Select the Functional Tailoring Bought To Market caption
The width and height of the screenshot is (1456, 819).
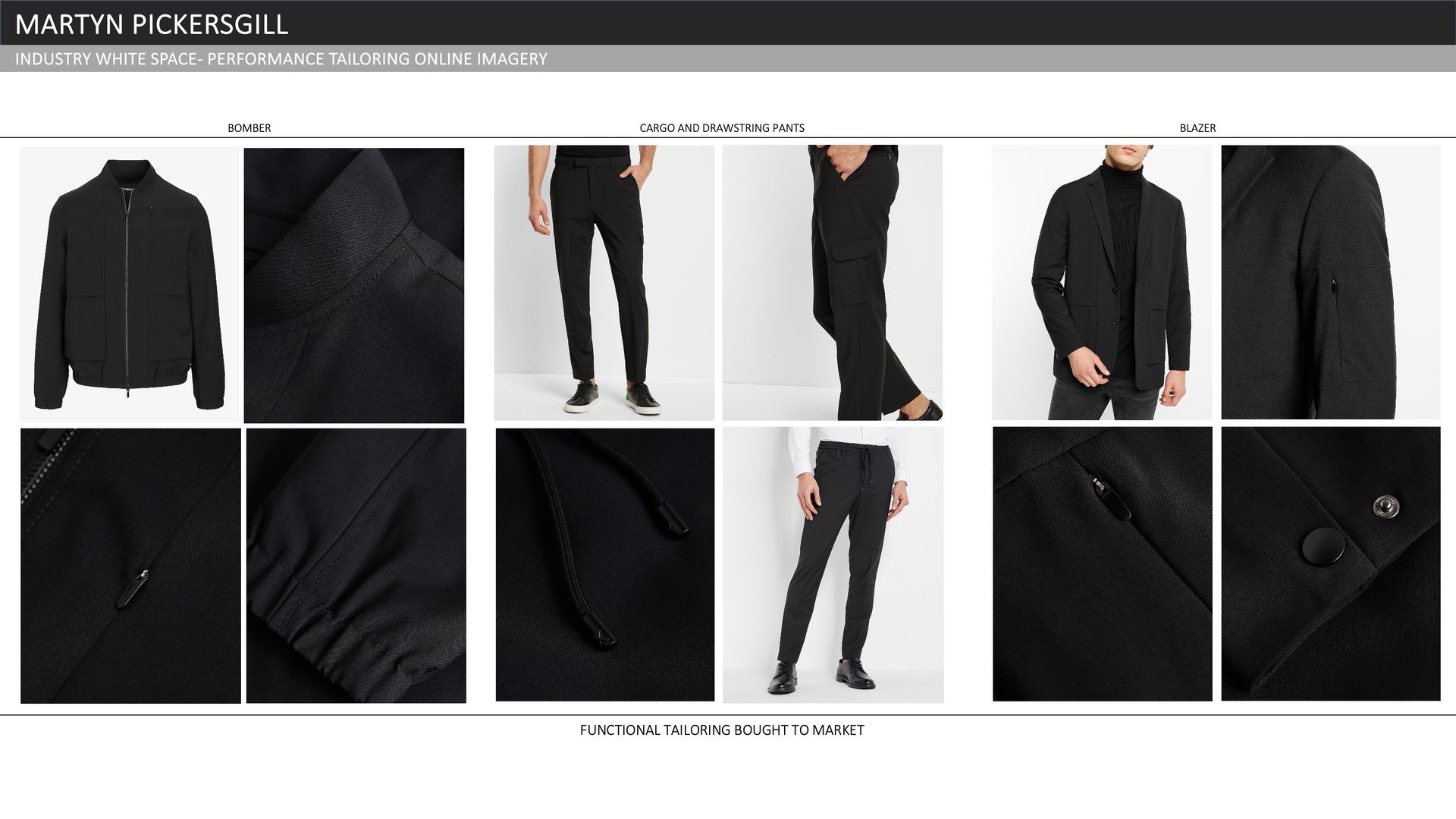coord(721,730)
